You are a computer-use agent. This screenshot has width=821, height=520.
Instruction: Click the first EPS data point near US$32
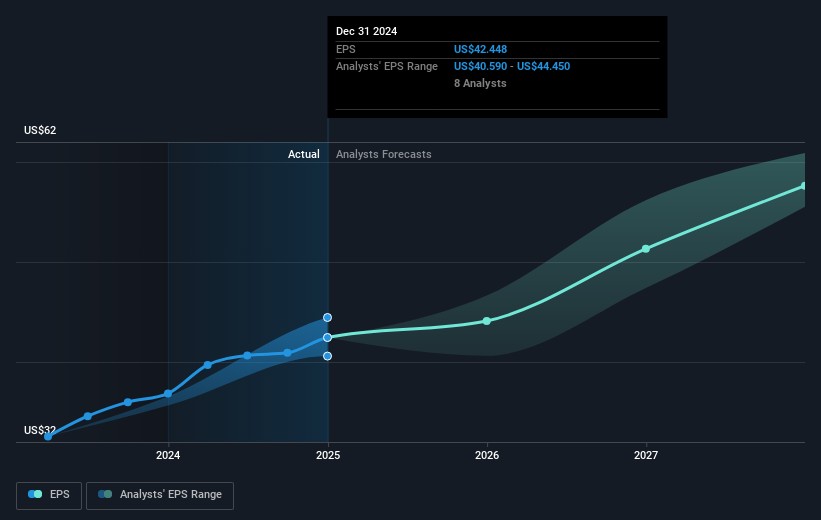[48, 436]
